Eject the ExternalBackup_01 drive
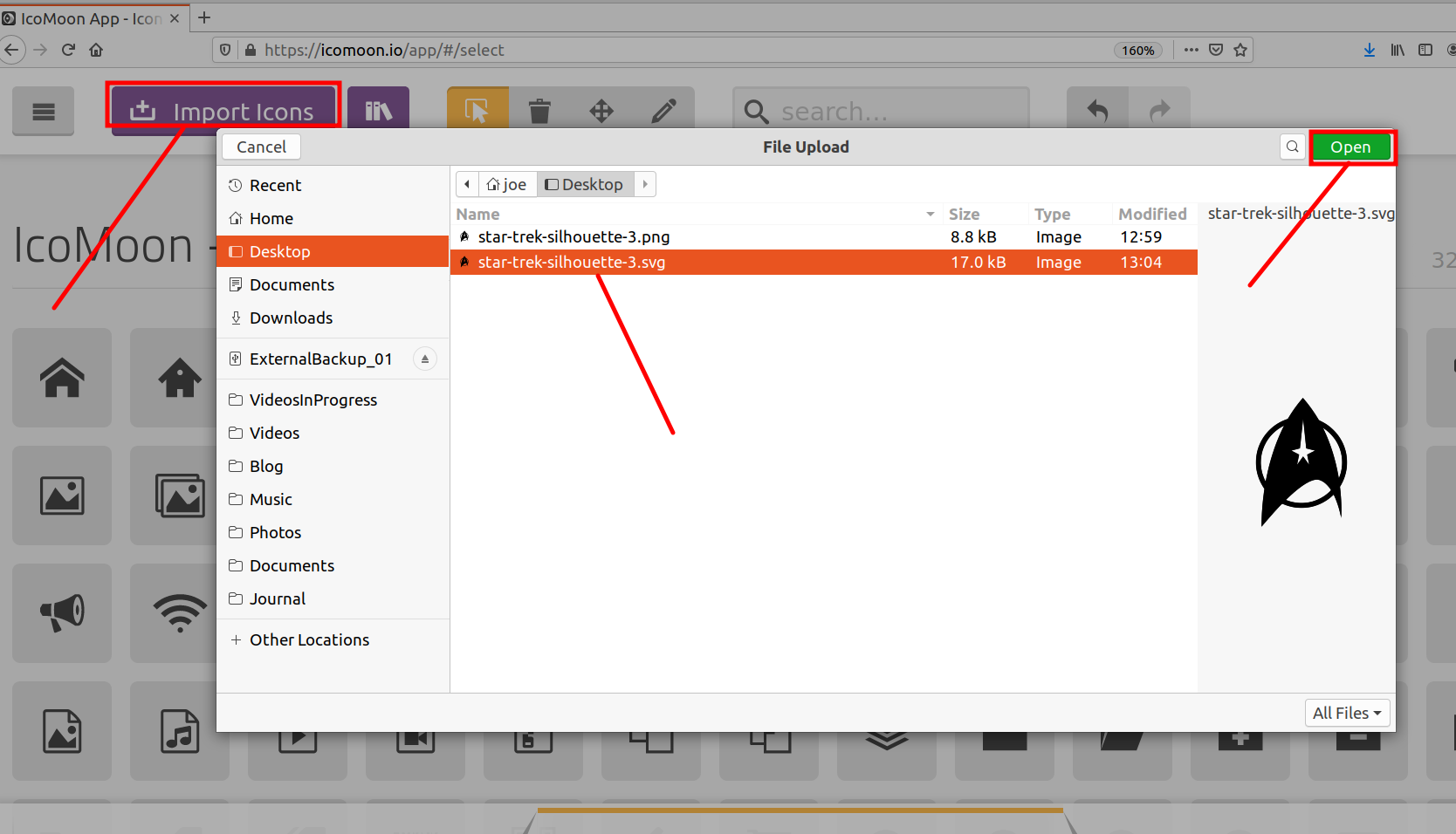Screen dimensions: 1456x834 (425, 359)
